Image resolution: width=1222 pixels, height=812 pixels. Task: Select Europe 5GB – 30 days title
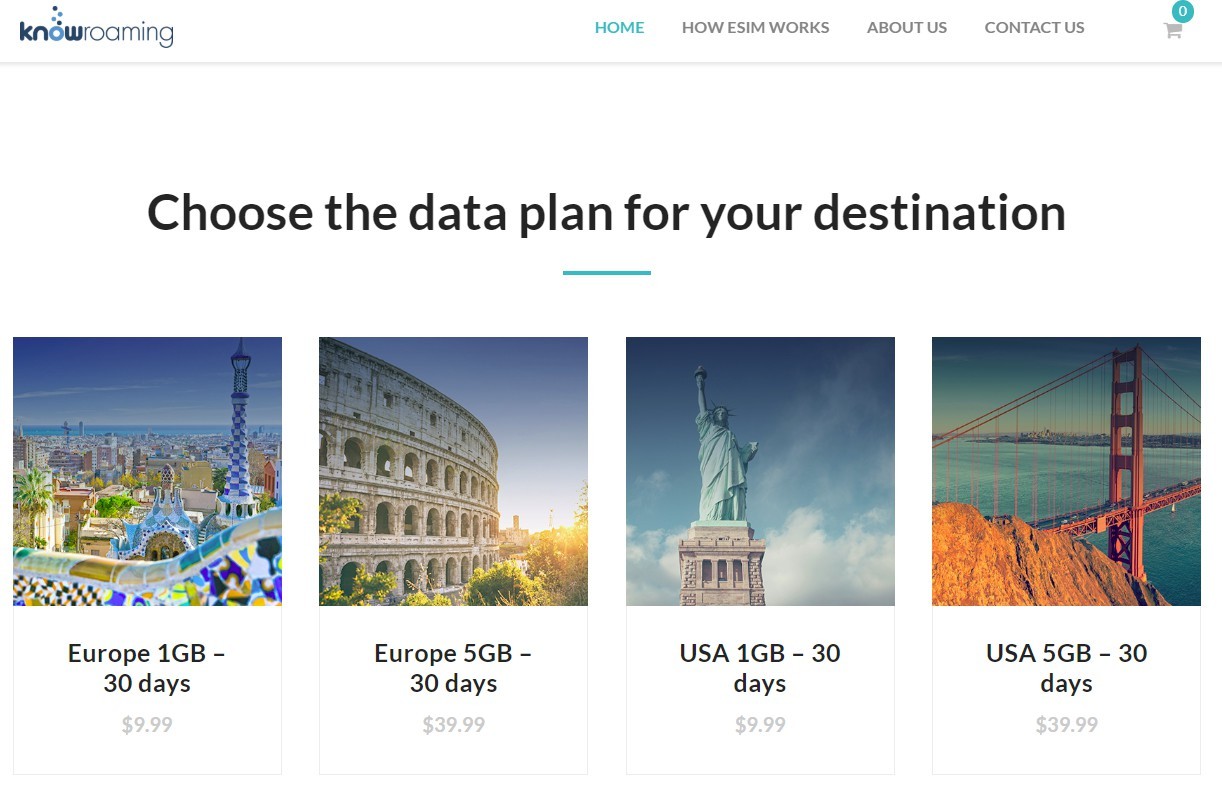click(453, 668)
